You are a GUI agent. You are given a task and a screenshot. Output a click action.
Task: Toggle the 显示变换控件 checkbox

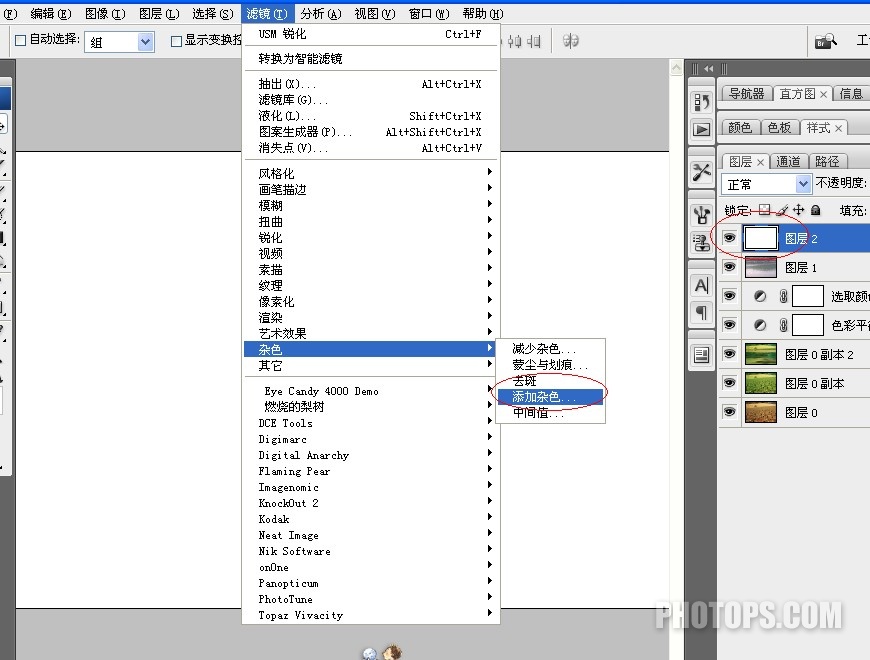tap(176, 40)
